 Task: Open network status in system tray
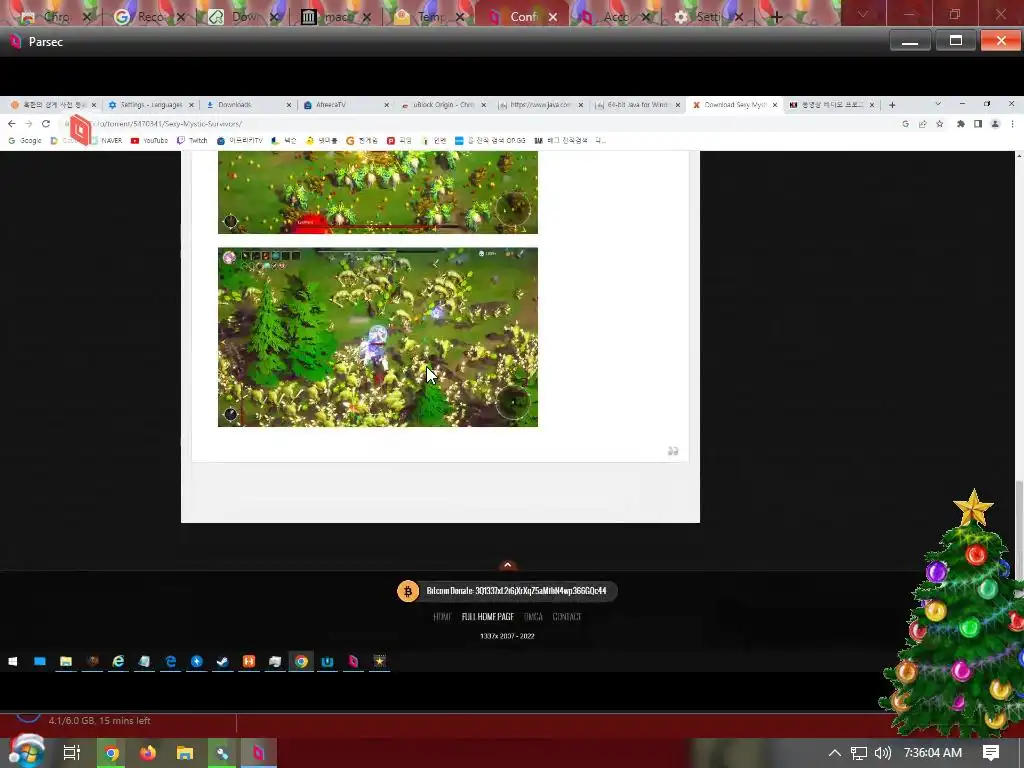[x=859, y=753]
